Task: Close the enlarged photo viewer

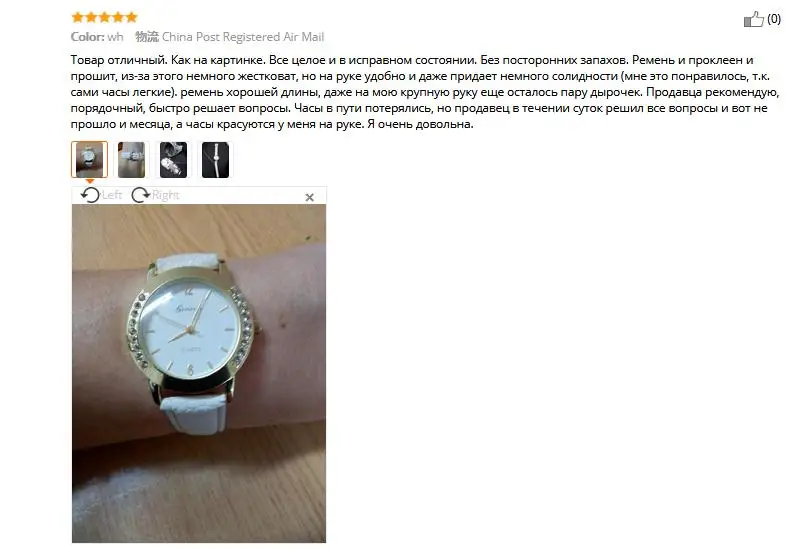Action: 310,197
